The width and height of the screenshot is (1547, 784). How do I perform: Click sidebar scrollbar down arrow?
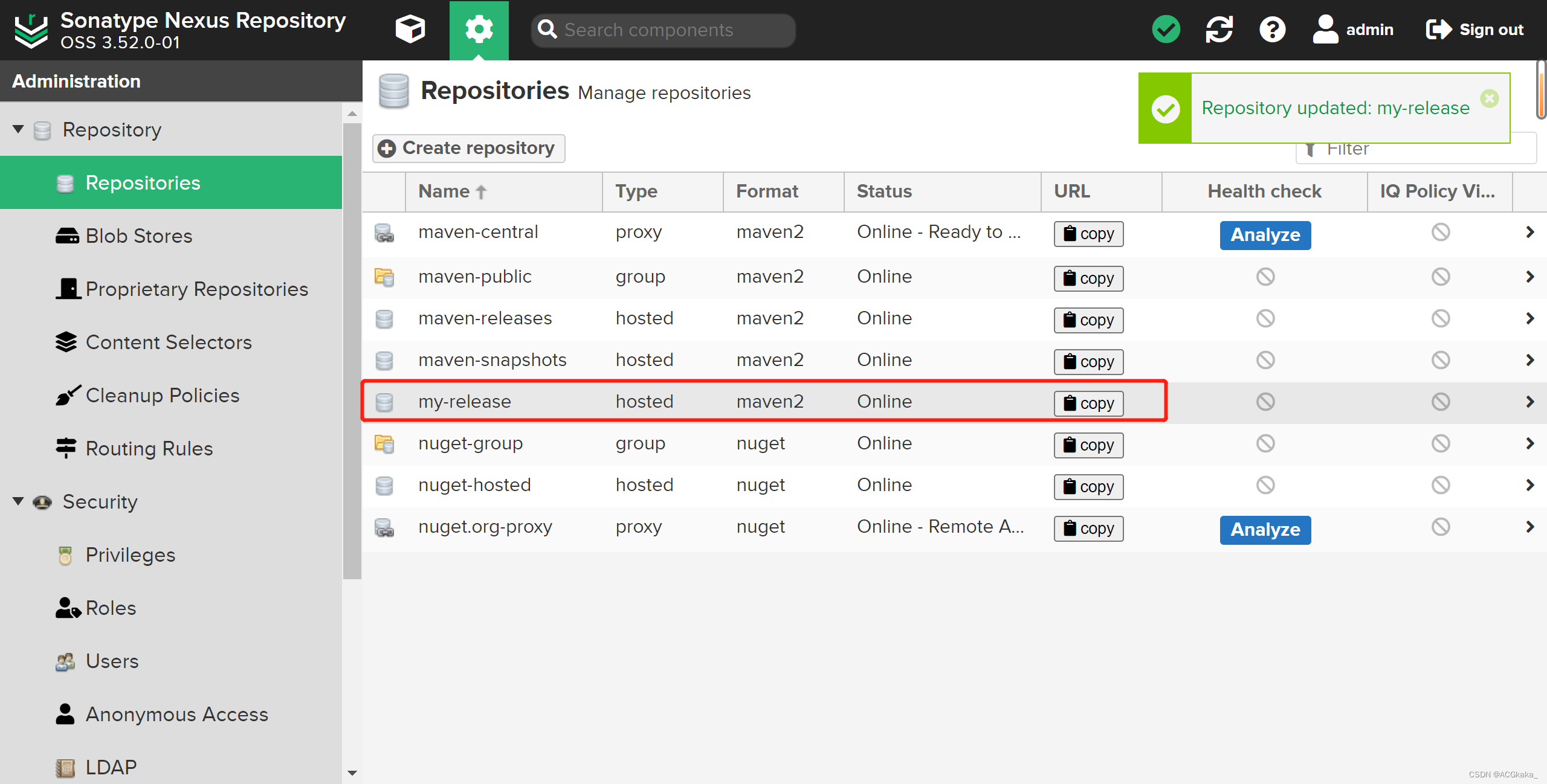pyautogui.click(x=352, y=773)
